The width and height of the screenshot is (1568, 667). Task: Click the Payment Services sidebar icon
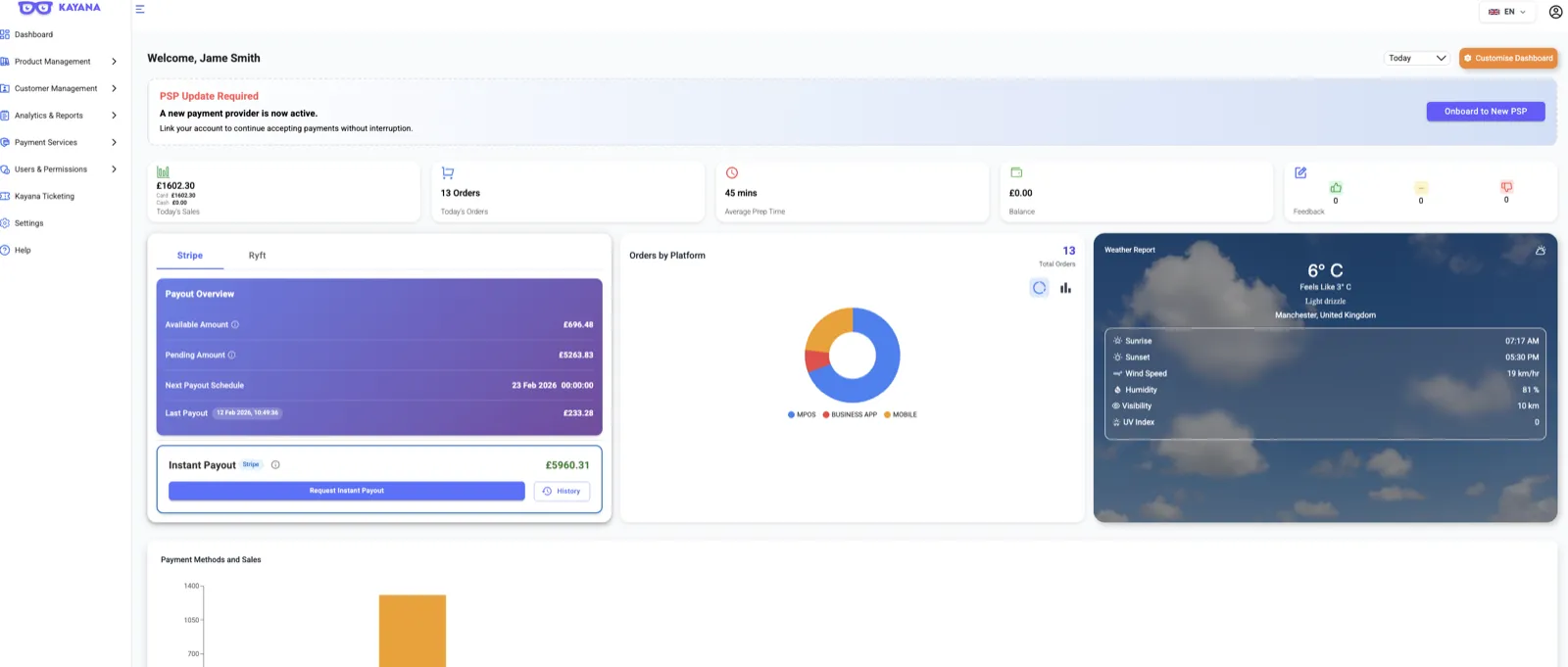[x=5, y=142]
